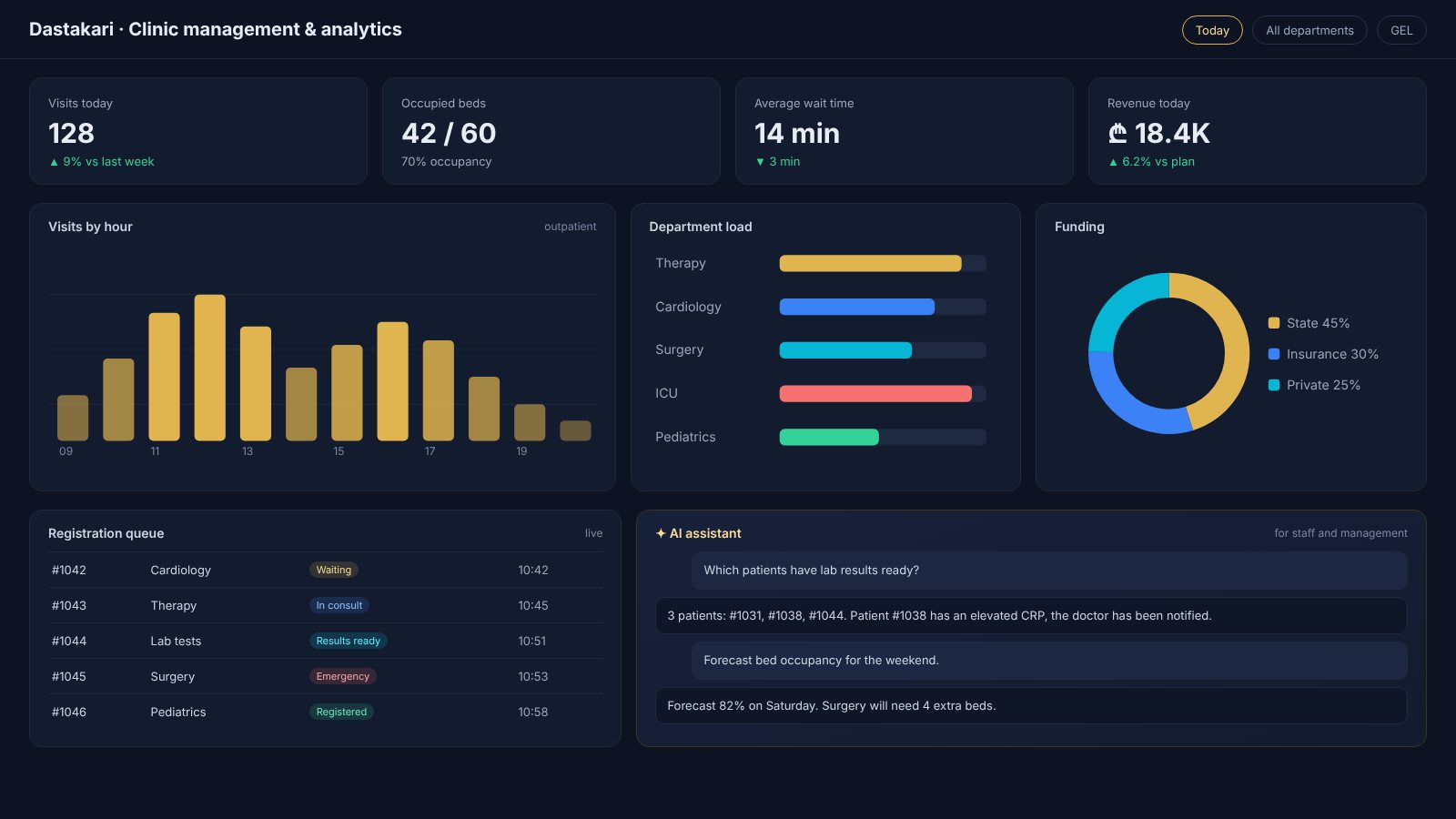This screenshot has width=1456, height=819.
Task: Click the 42 / 60 occupied beds value
Action: pyautogui.click(x=449, y=134)
